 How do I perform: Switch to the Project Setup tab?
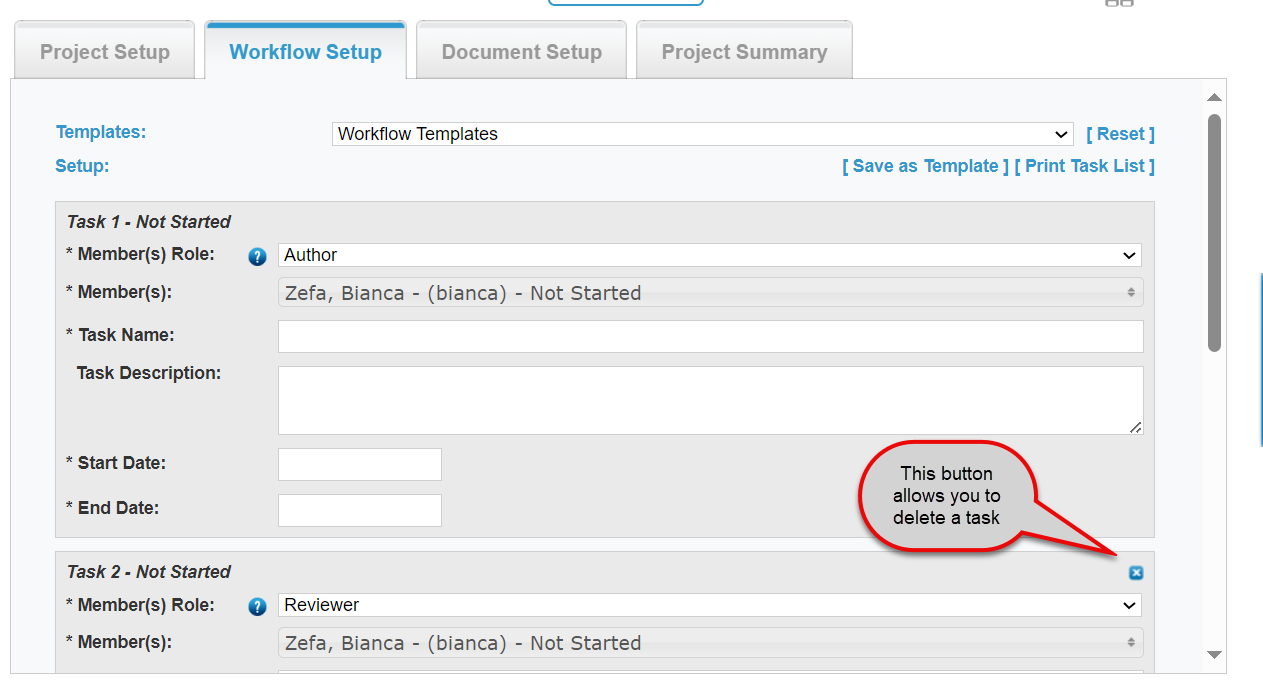pyautogui.click(x=105, y=52)
